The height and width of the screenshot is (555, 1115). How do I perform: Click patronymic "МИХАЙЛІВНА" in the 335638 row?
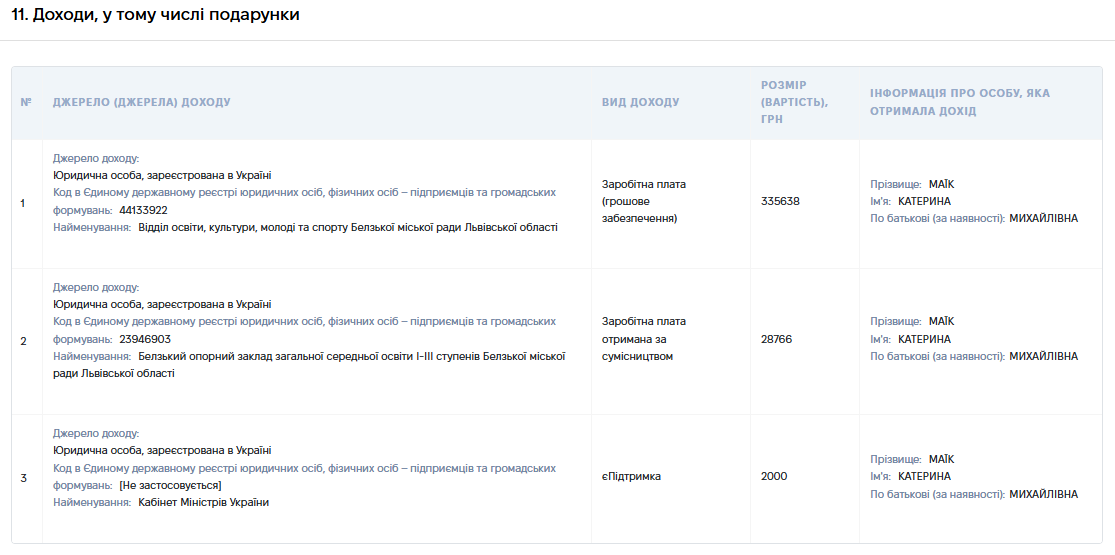pos(1043,218)
